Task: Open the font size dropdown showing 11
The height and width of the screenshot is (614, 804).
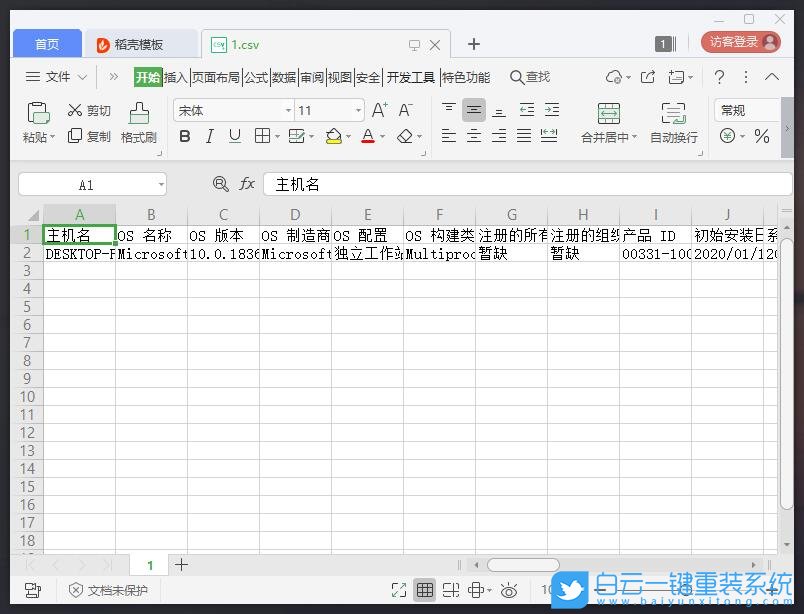Action: [x=328, y=110]
